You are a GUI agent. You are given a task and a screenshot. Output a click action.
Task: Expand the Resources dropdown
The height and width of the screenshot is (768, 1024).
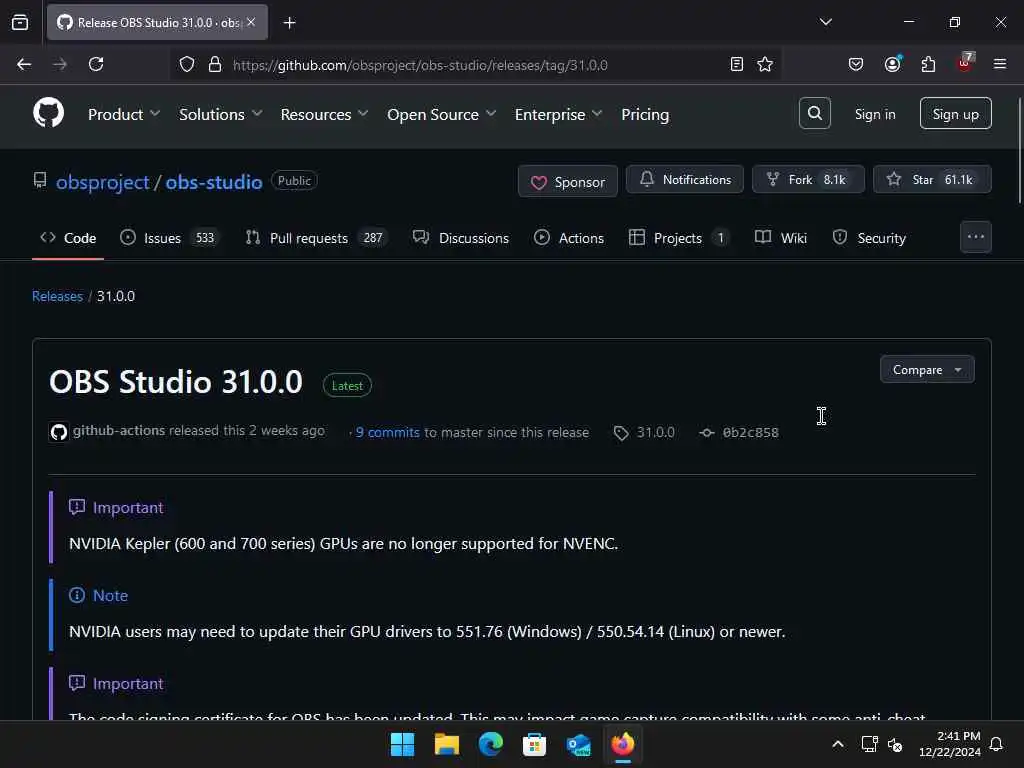click(325, 114)
